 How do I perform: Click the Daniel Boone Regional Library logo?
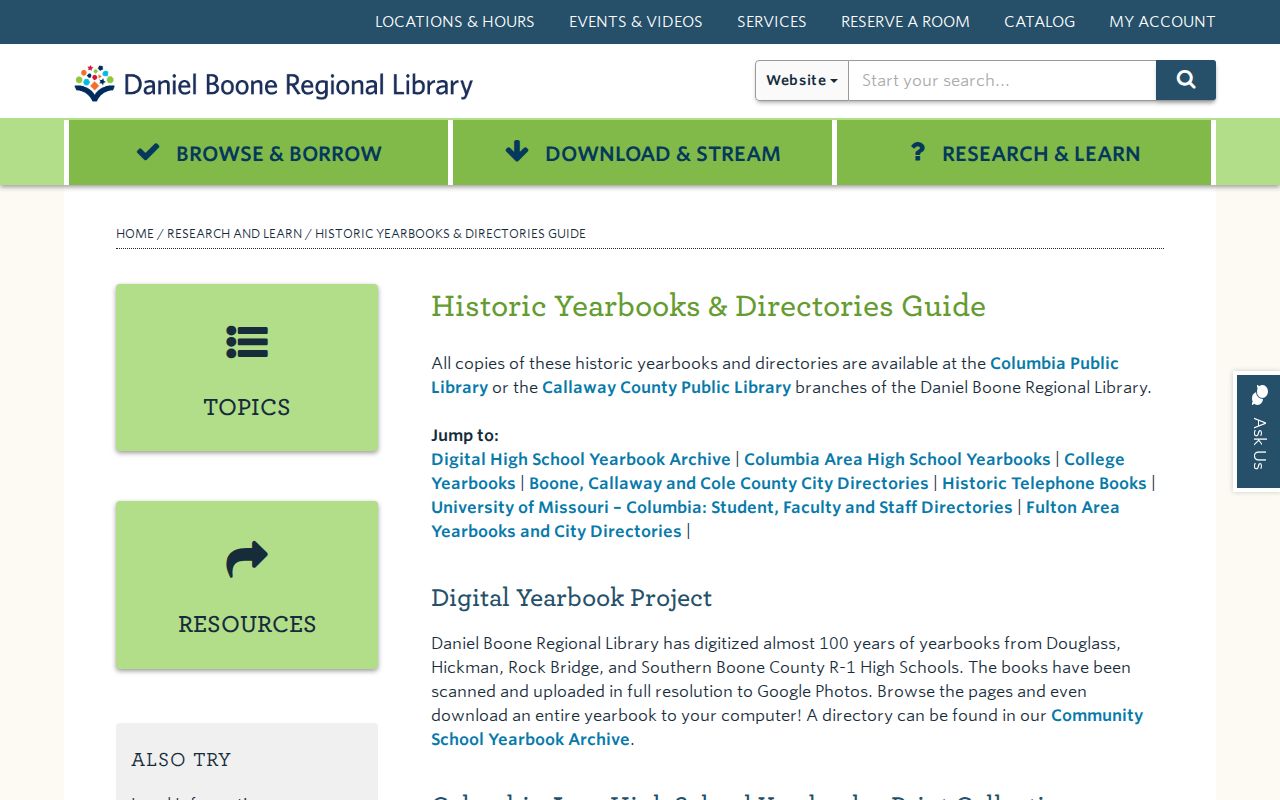pos(273,83)
